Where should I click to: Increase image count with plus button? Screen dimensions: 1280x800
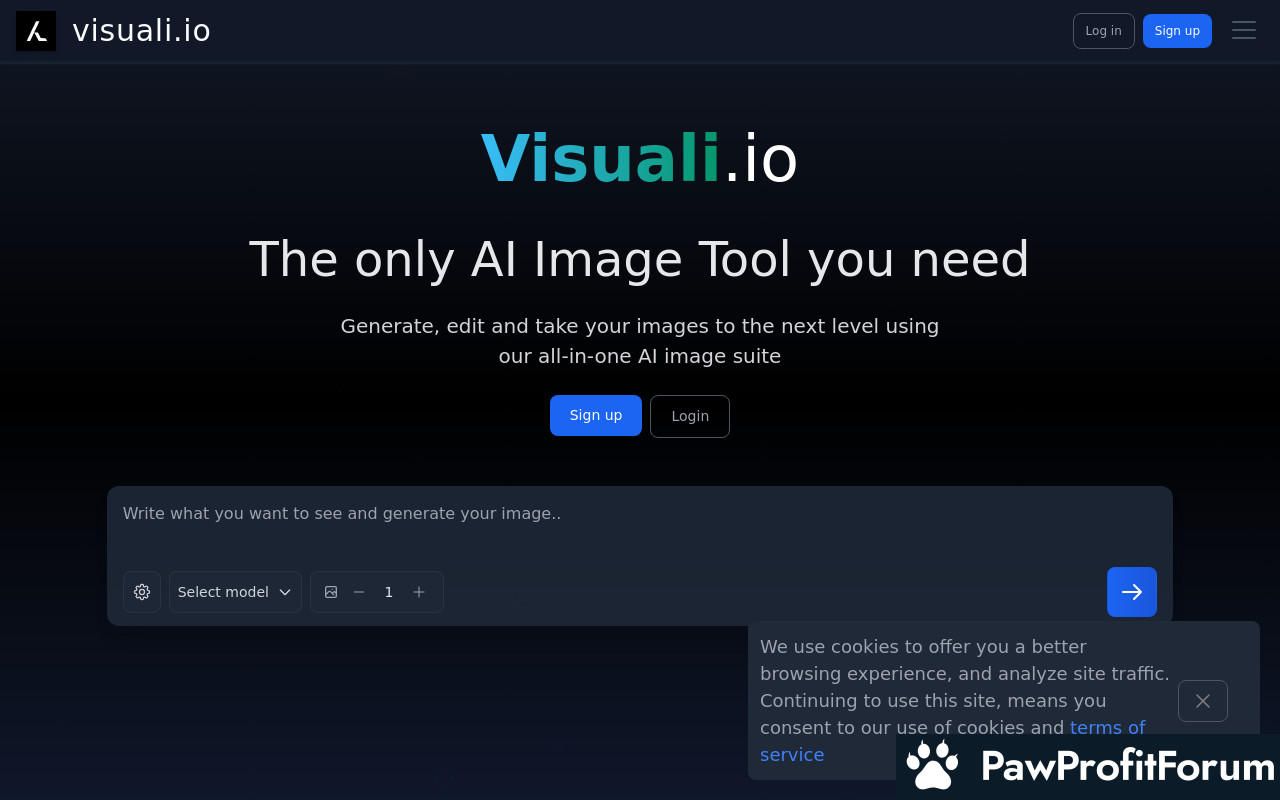[x=419, y=592]
